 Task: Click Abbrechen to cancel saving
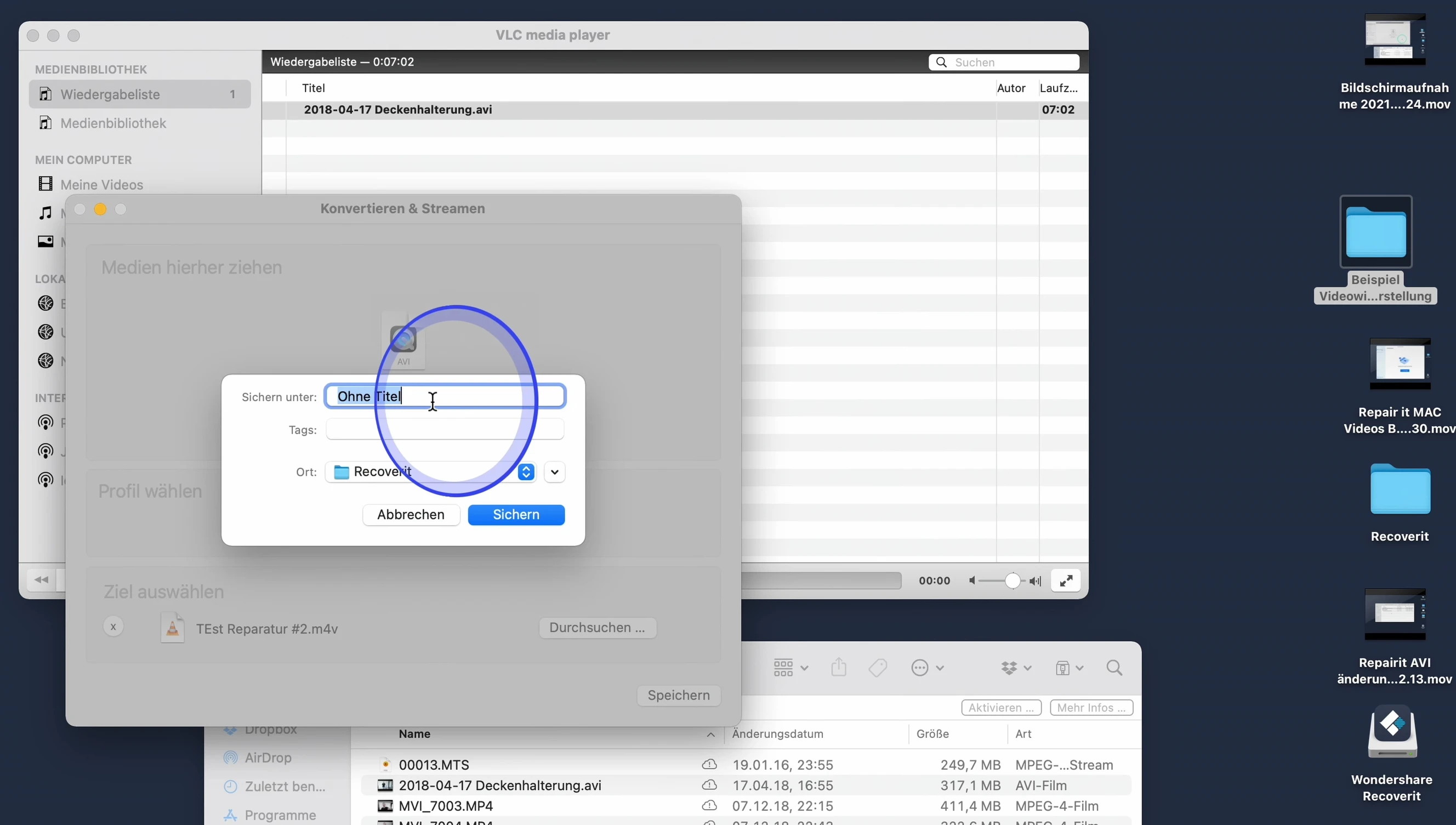point(411,515)
